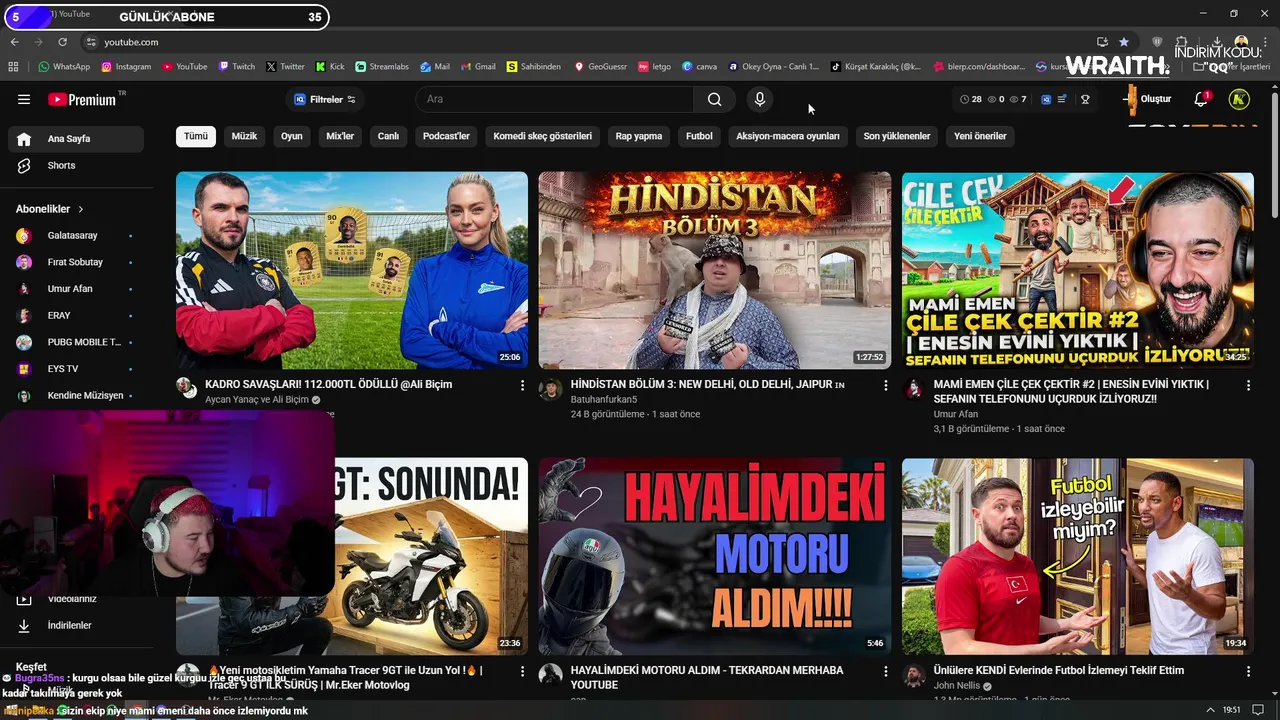Open the shield extension icon

click(x=1158, y=42)
